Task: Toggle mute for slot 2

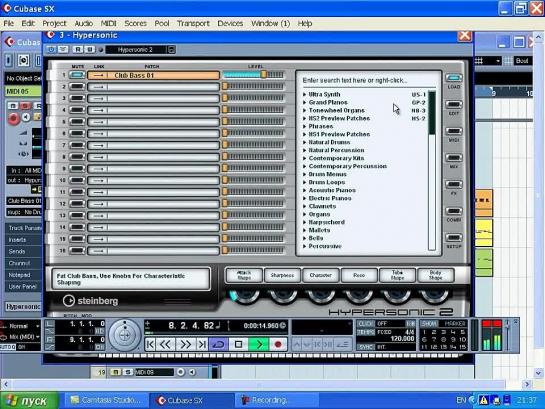Action: pos(77,87)
